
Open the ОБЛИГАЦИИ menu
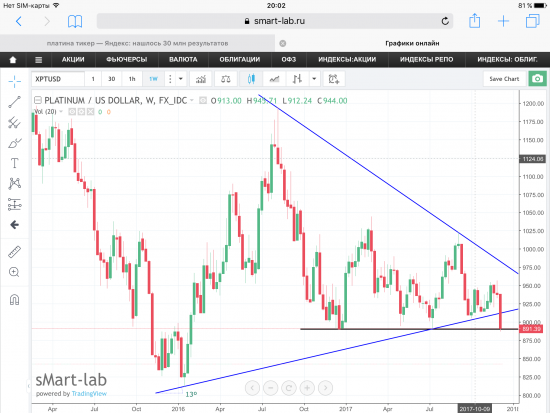[x=240, y=60]
